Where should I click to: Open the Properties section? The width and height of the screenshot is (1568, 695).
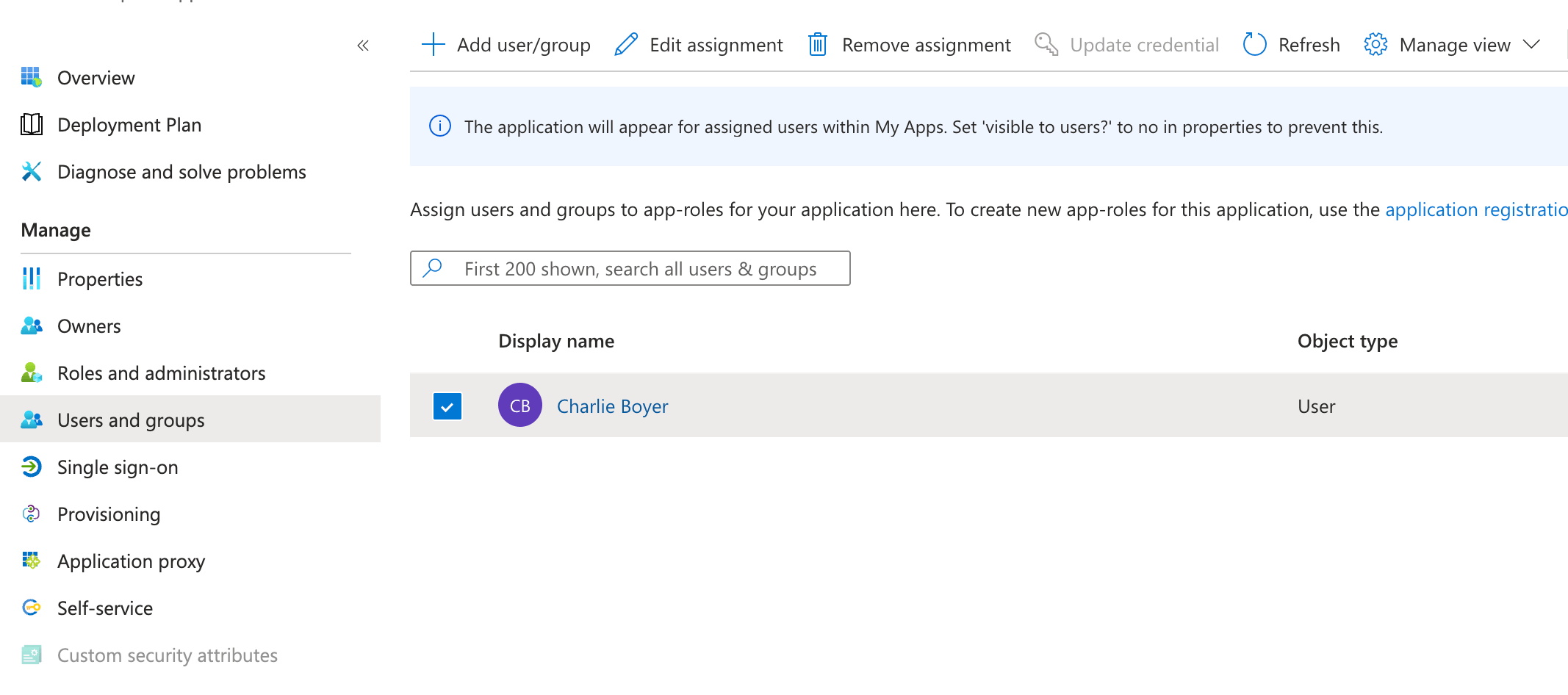coord(100,278)
